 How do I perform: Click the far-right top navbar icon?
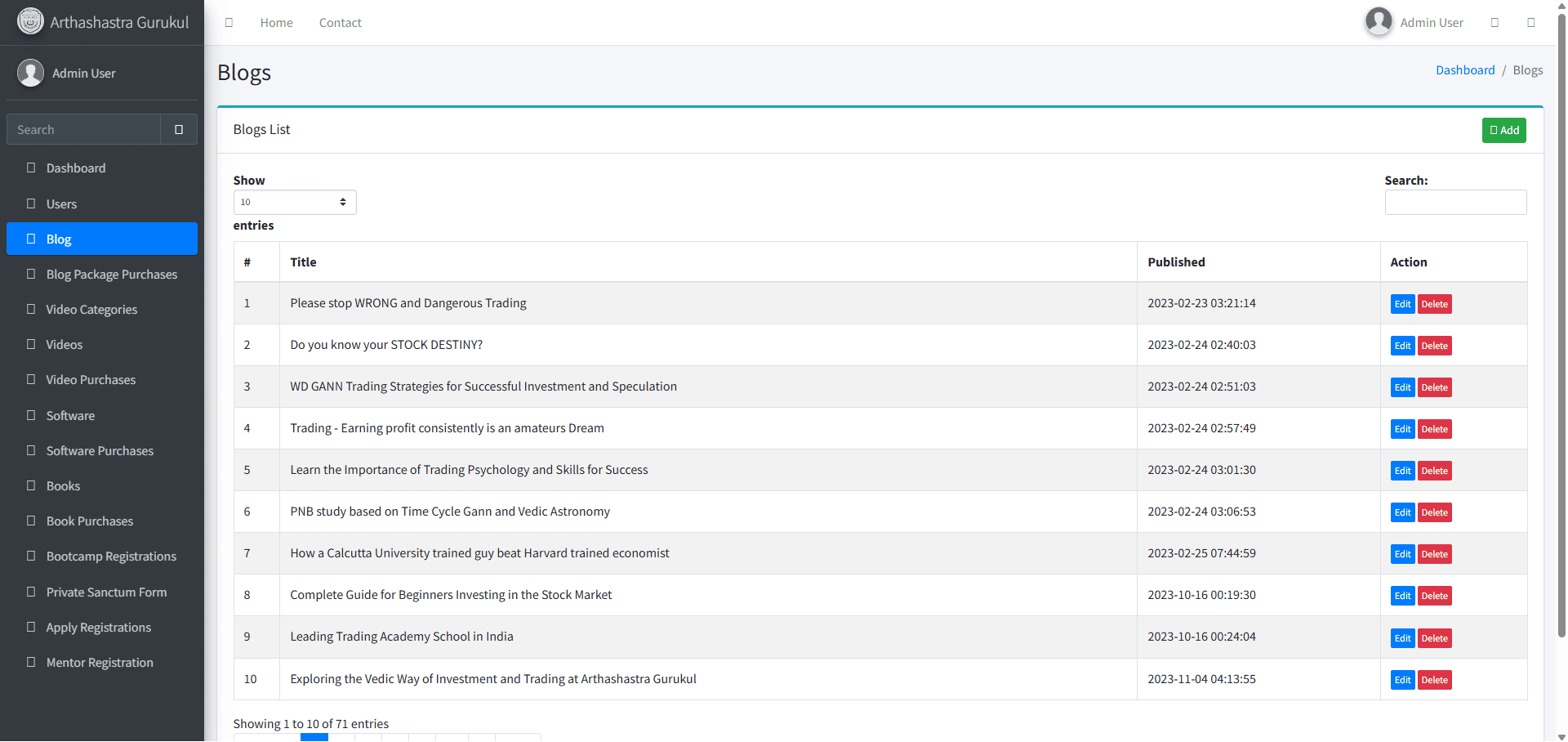1531,23
